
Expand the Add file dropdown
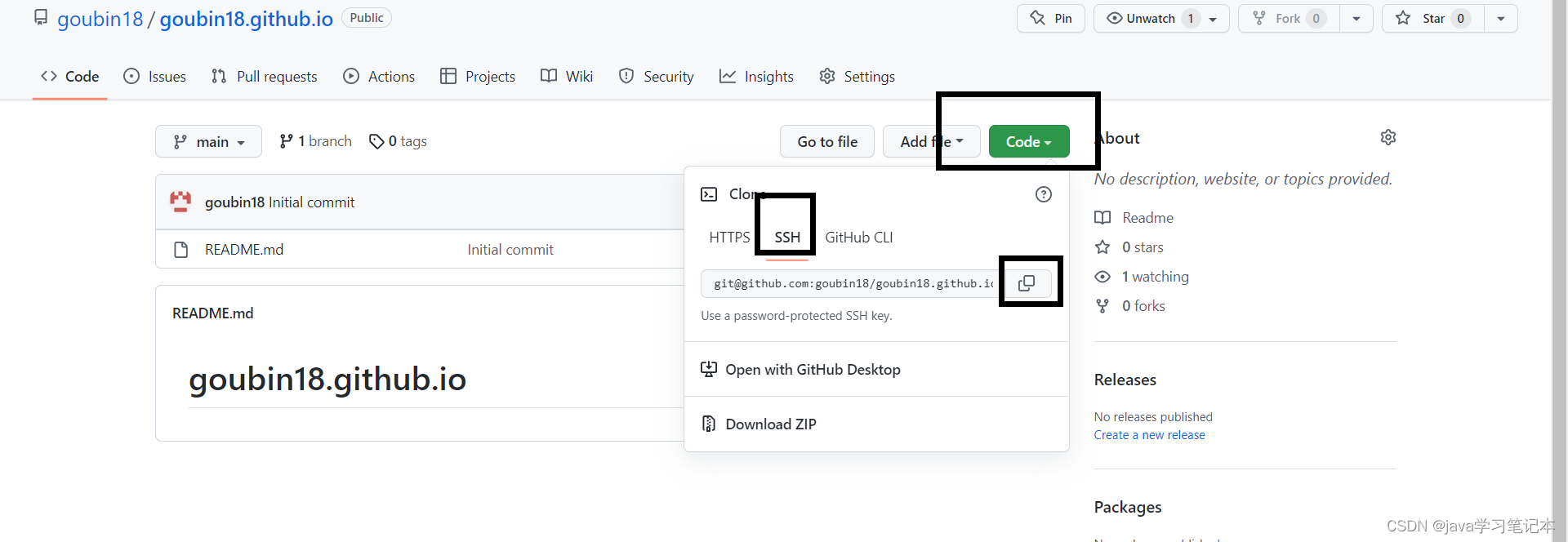(x=931, y=141)
